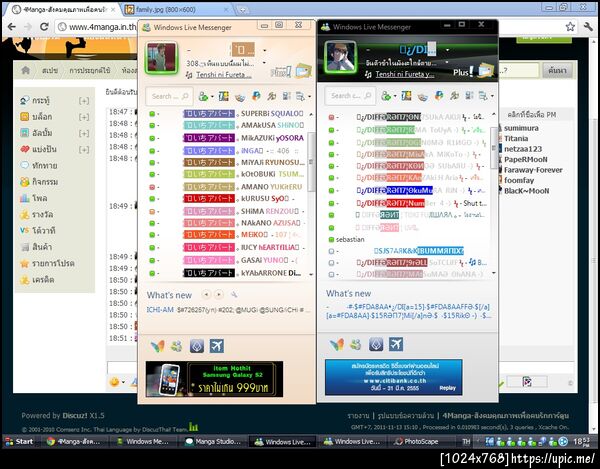This screenshot has width=600, height=469.
Task: Click the ค้นหา search button on forum
Action: pos(557,70)
